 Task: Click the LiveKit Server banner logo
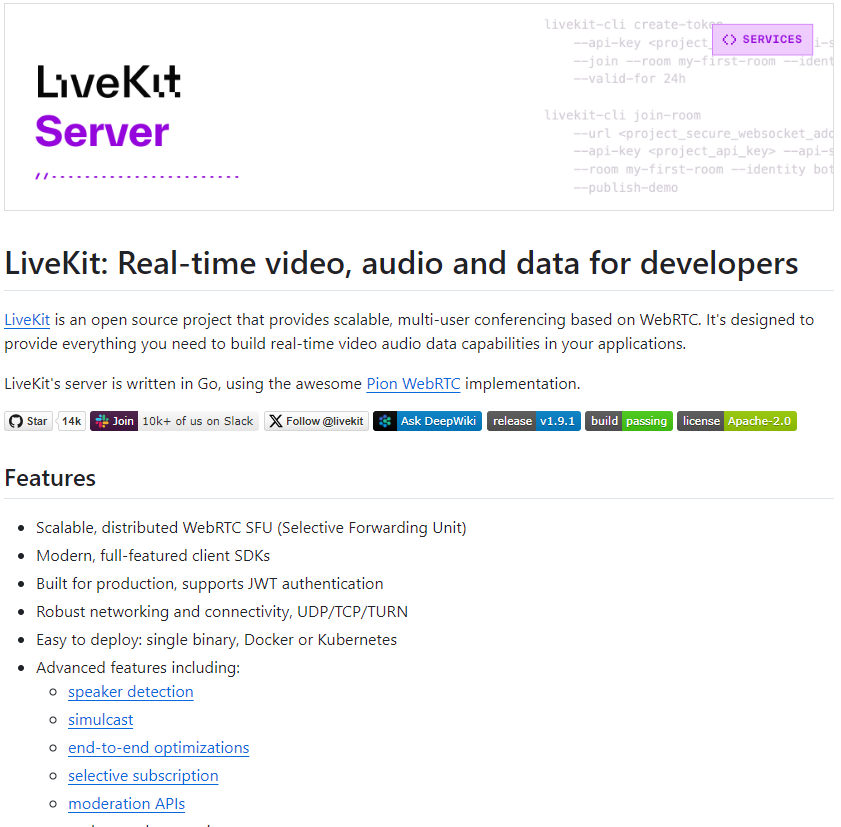coord(109,106)
